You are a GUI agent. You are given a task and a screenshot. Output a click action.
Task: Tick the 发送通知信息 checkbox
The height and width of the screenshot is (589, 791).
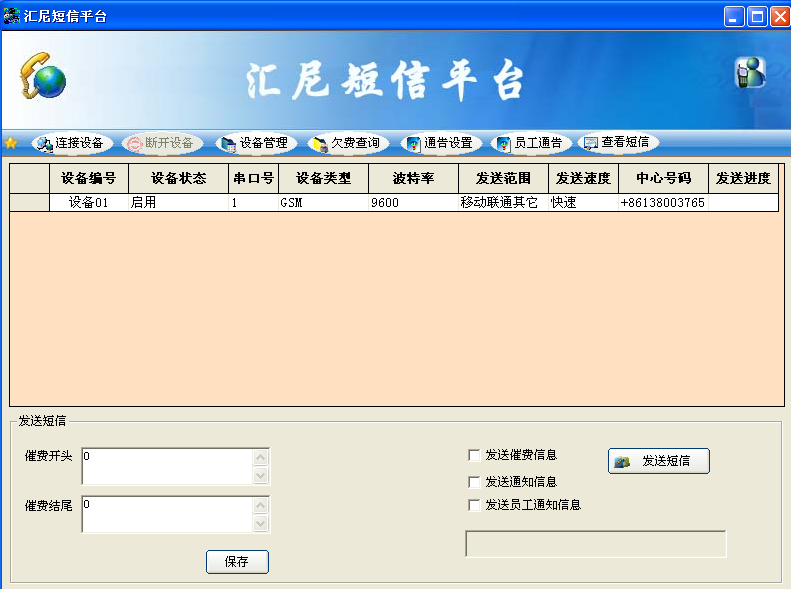coord(474,482)
